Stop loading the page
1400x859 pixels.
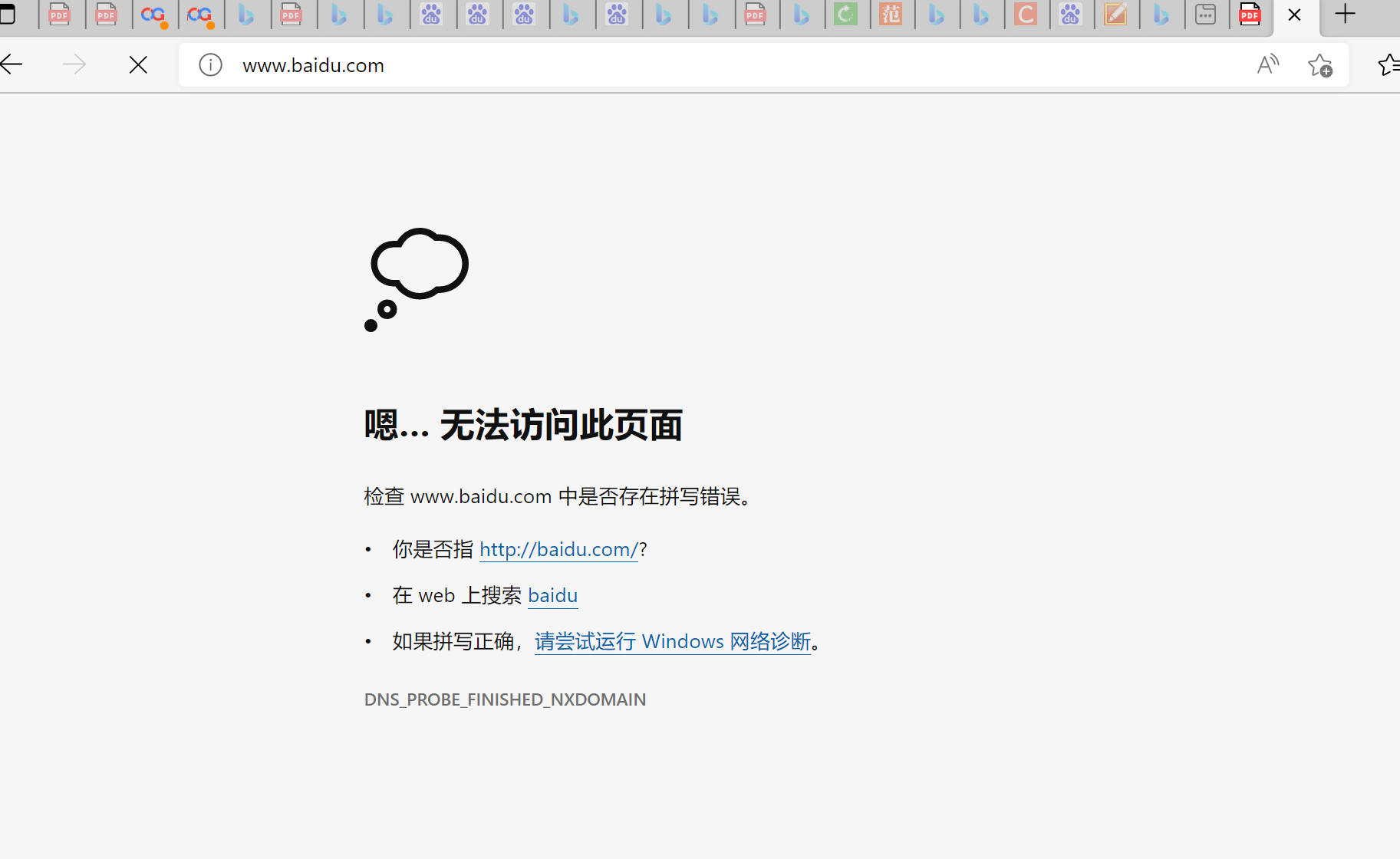coord(138,65)
